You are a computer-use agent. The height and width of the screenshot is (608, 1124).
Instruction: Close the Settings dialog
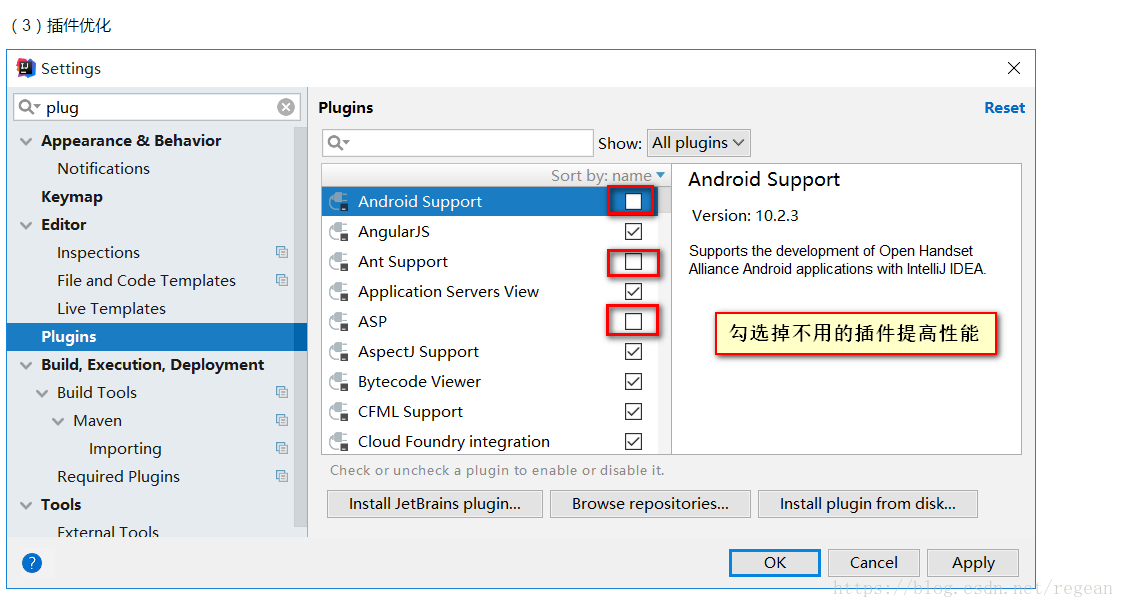(x=1014, y=68)
